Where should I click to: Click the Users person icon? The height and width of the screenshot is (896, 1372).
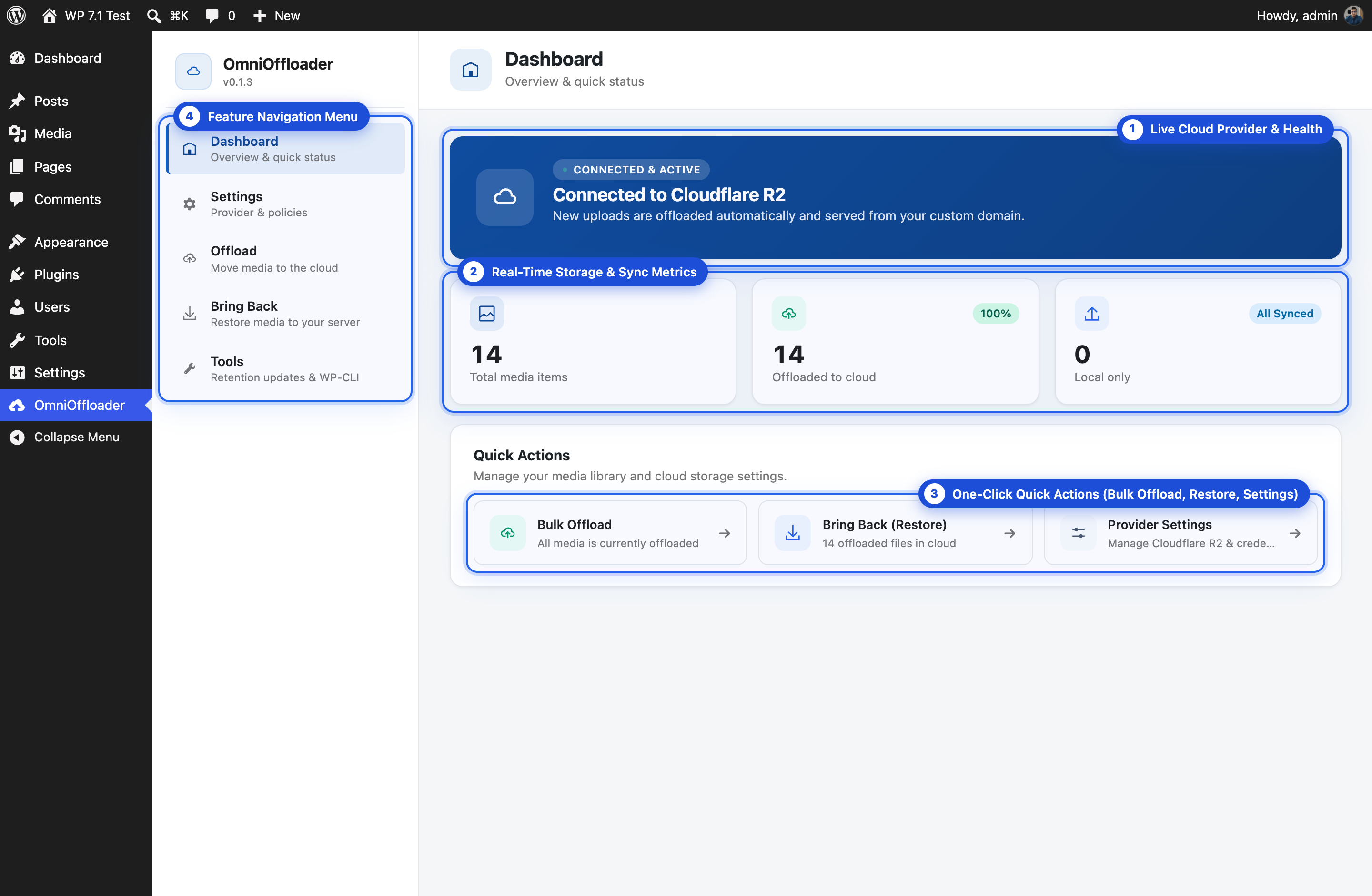pos(17,307)
